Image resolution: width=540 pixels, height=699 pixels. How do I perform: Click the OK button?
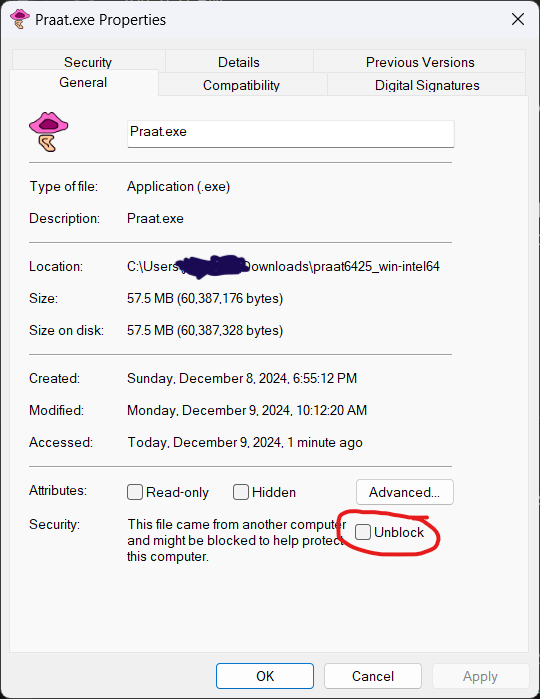[x=265, y=676]
